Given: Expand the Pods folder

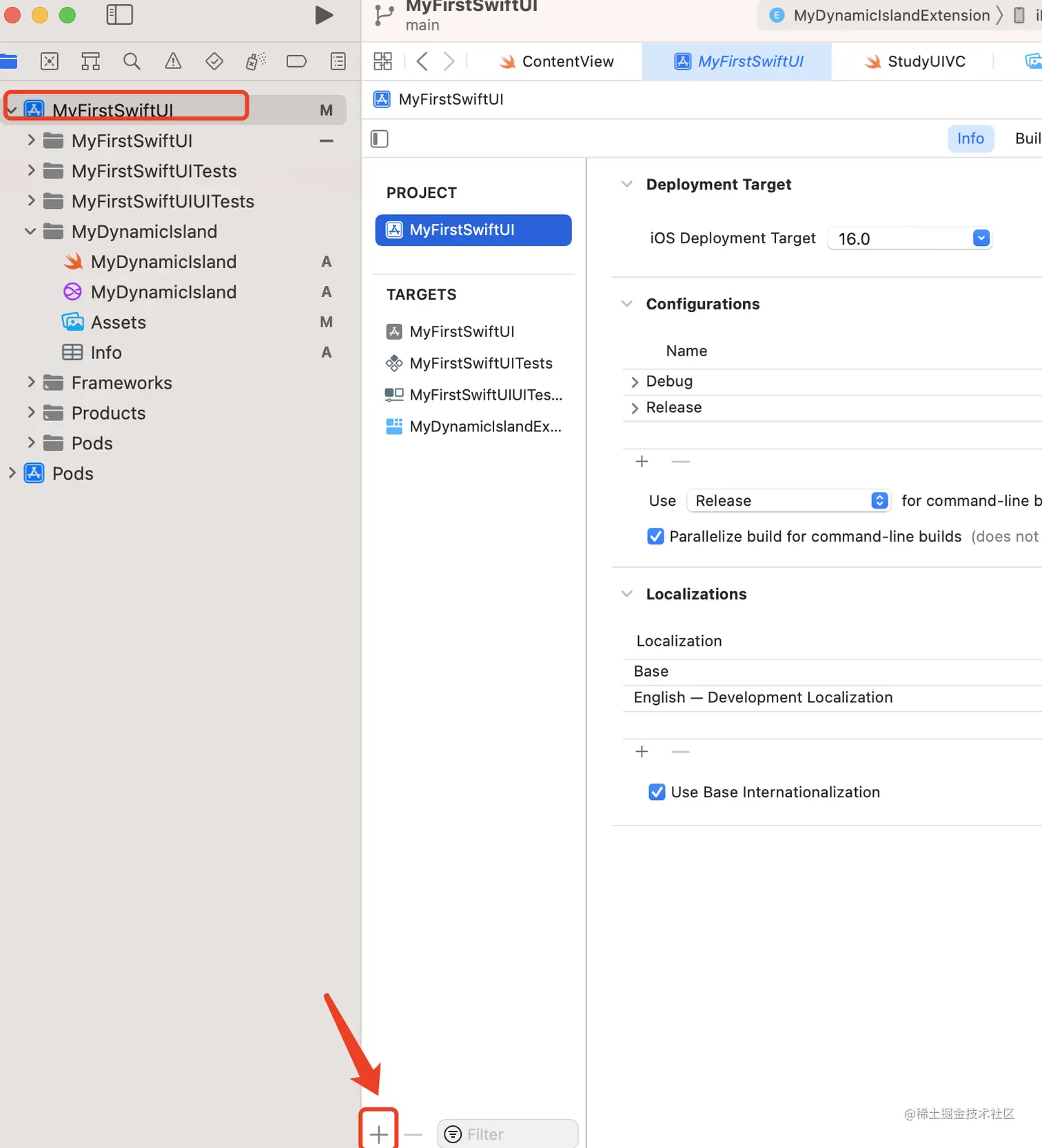Looking at the screenshot, I should [31, 442].
